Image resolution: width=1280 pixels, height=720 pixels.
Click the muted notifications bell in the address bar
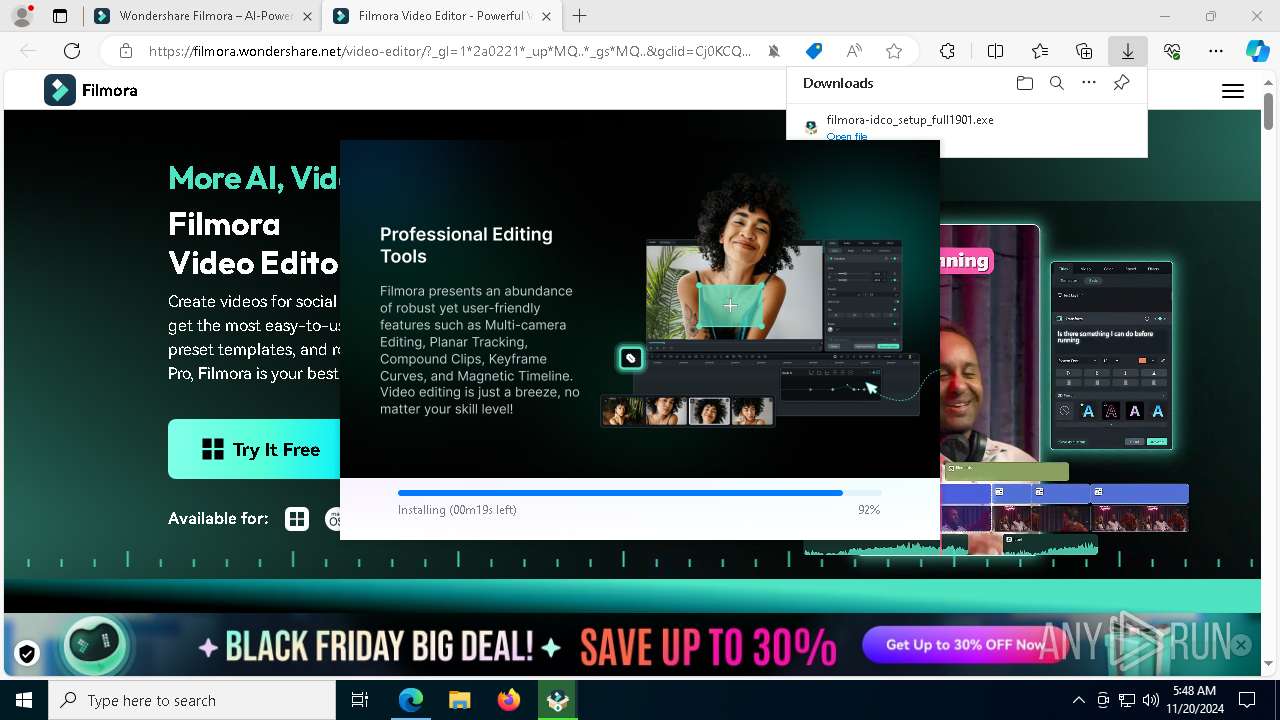pos(774,51)
